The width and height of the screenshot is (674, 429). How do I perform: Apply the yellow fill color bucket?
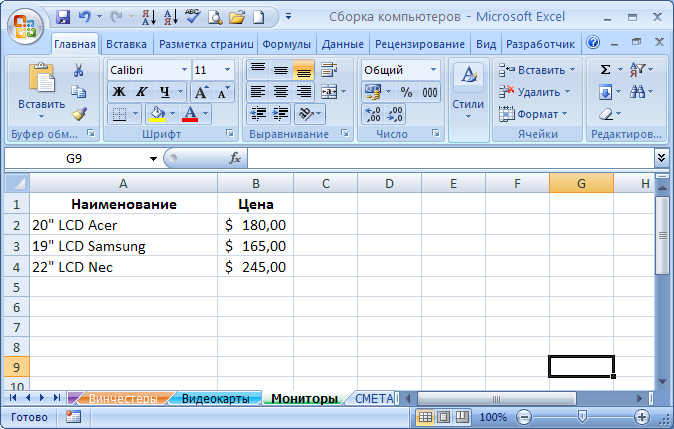click(157, 114)
